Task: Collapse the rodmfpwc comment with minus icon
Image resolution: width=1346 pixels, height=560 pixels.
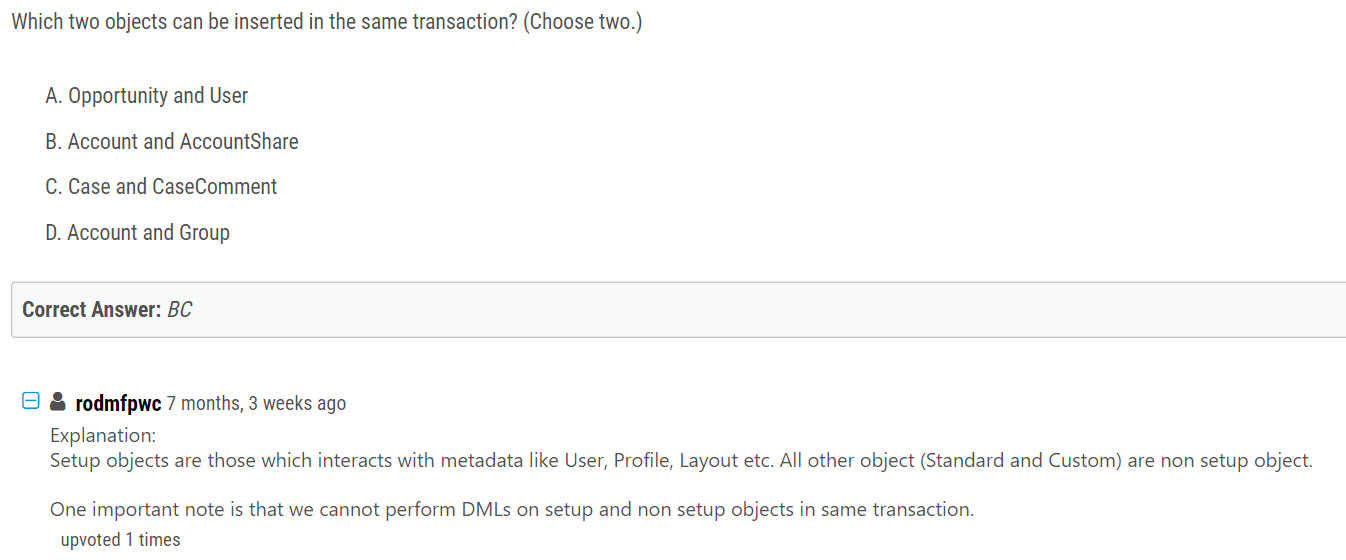Action: [x=31, y=402]
